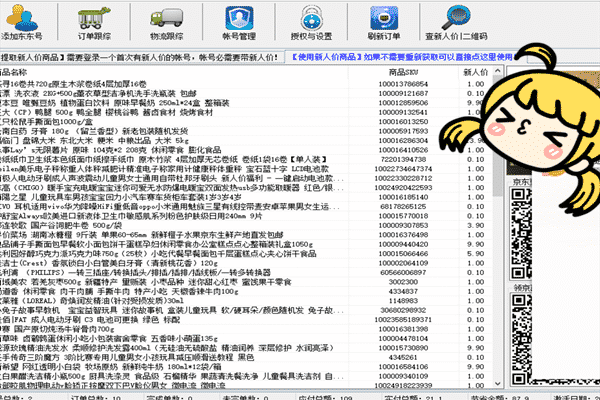Viewport: 600px width, 400px height.
Task: Select SKU cell 30680298932
Action: point(403,310)
